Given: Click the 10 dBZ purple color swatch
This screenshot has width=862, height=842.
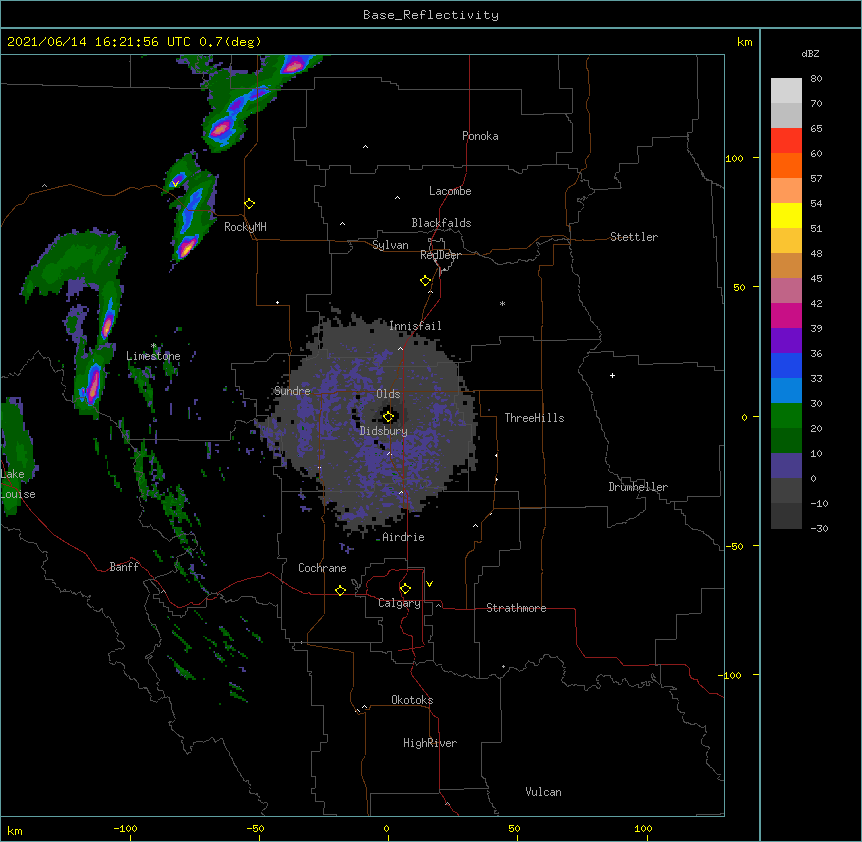Looking at the screenshot, I should pyautogui.click(x=786, y=465).
